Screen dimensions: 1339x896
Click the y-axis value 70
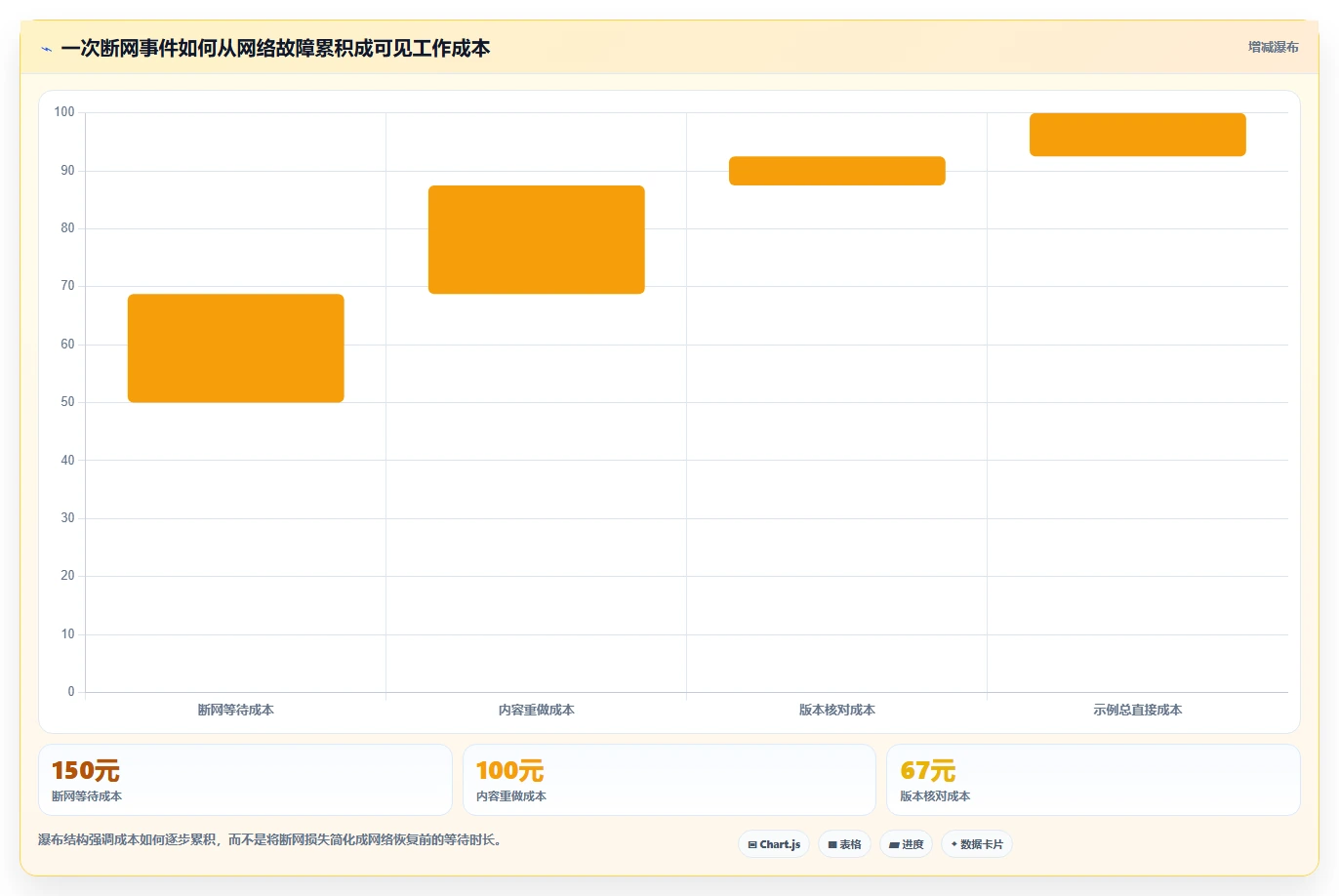67,286
